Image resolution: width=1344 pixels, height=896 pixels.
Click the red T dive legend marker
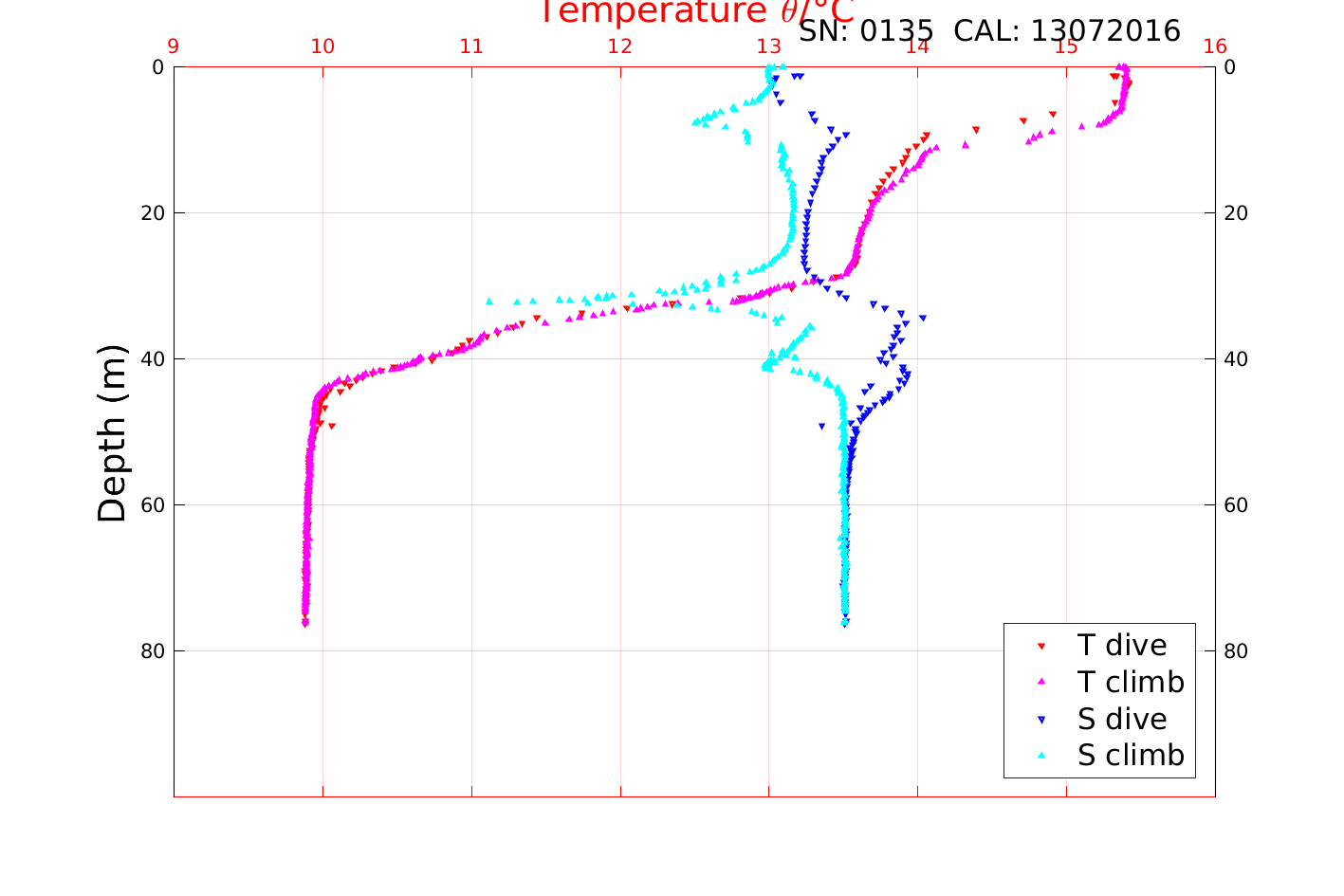[x=1040, y=646]
